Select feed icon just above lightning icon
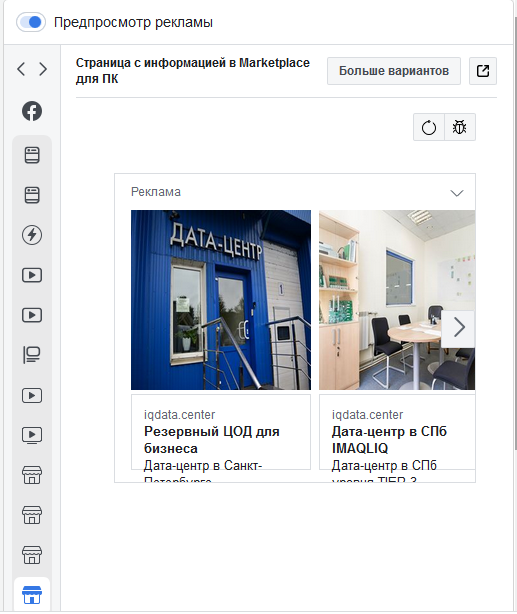 click(32, 195)
